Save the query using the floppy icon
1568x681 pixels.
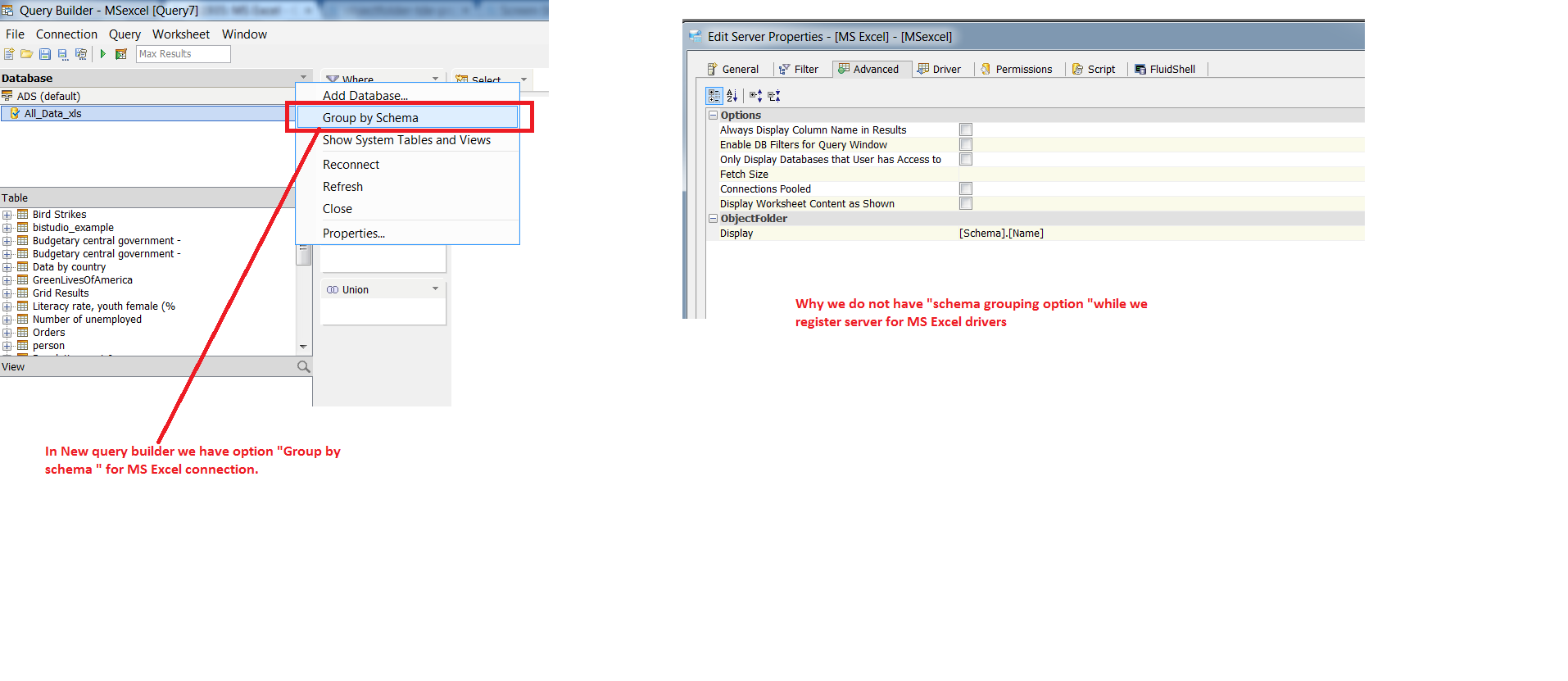click(45, 54)
